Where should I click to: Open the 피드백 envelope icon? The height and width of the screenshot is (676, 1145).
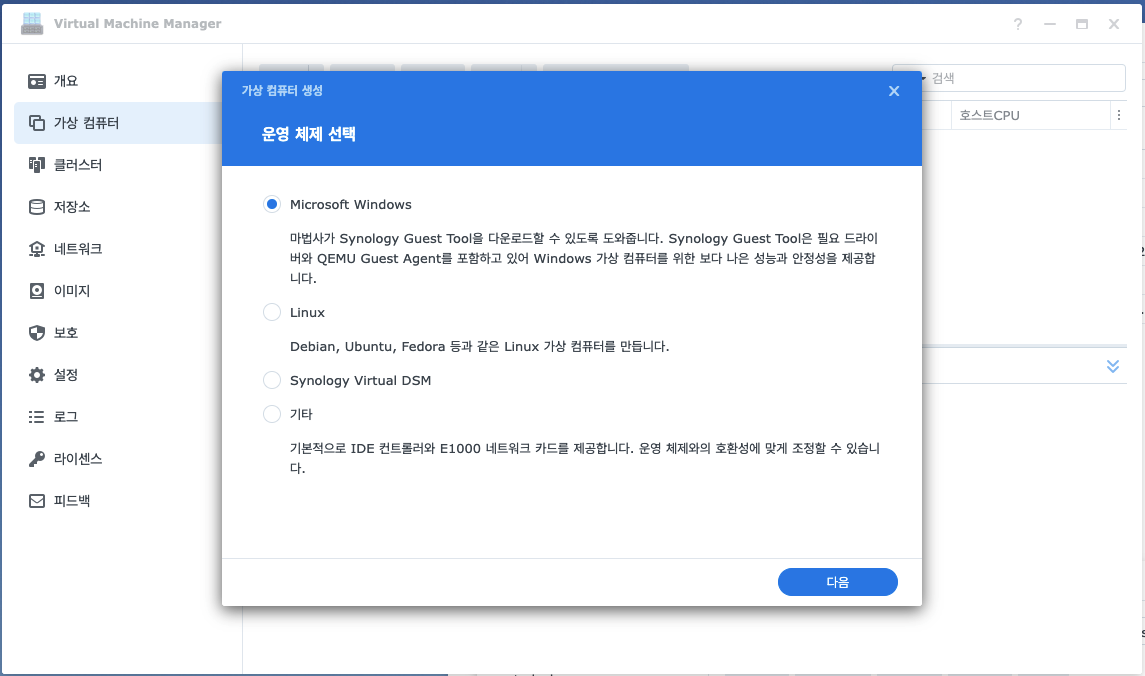(x=37, y=501)
